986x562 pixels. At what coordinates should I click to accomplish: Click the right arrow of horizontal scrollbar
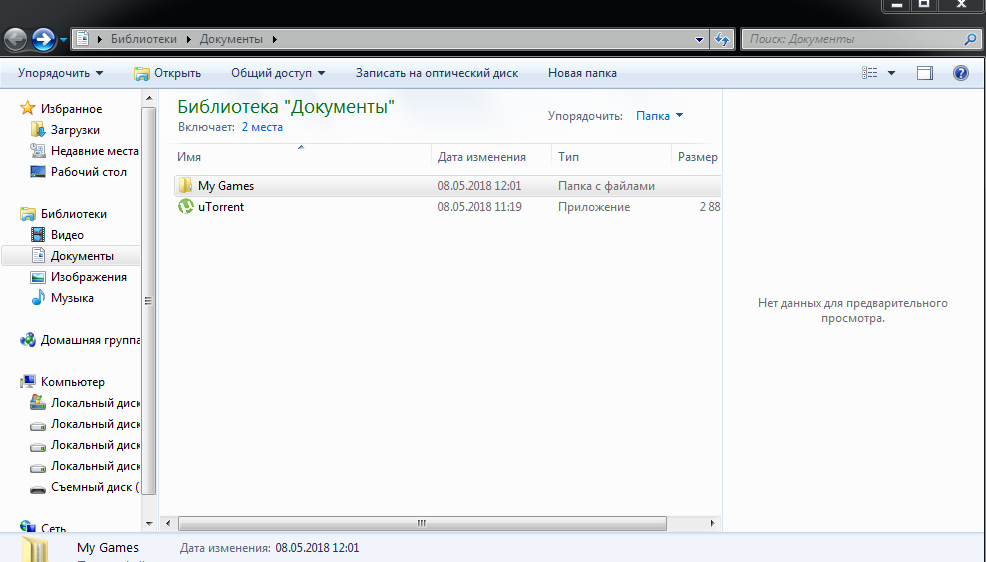pyautogui.click(x=712, y=523)
